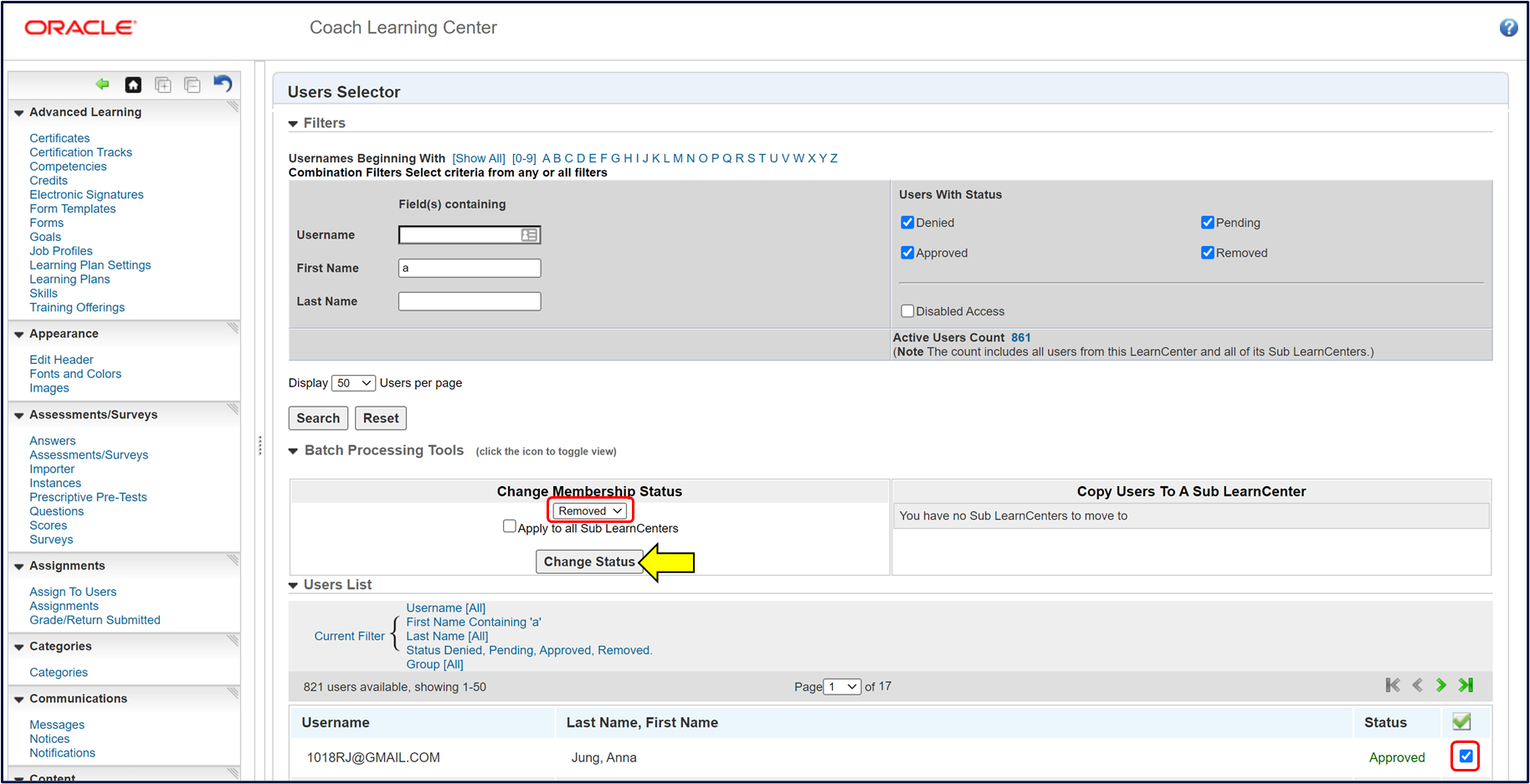Click the Search button
This screenshot has width=1530, height=784.
coord(318,418)
